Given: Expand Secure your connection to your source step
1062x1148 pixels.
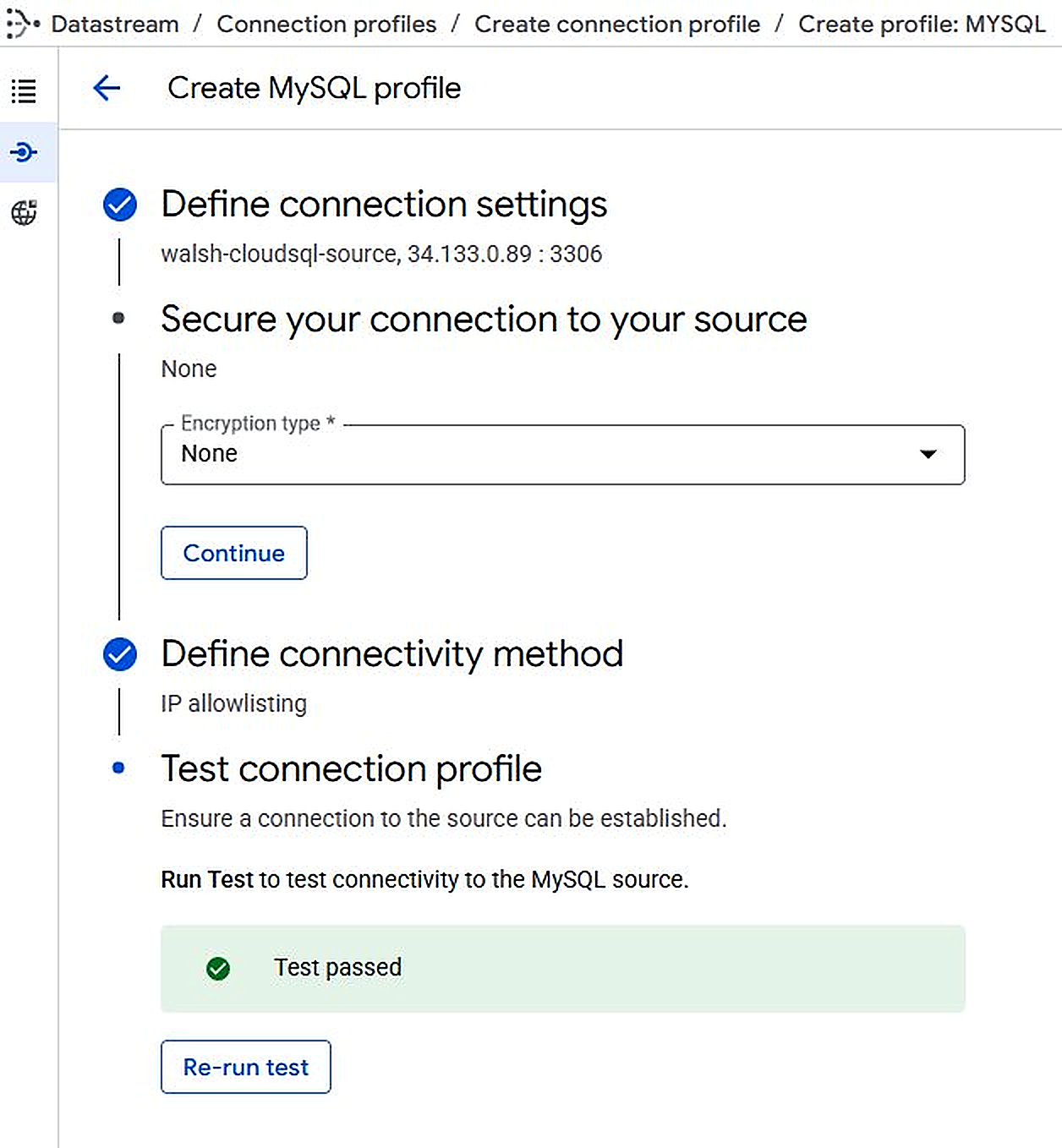Looking at the screenshot, I should coord(484,320).
